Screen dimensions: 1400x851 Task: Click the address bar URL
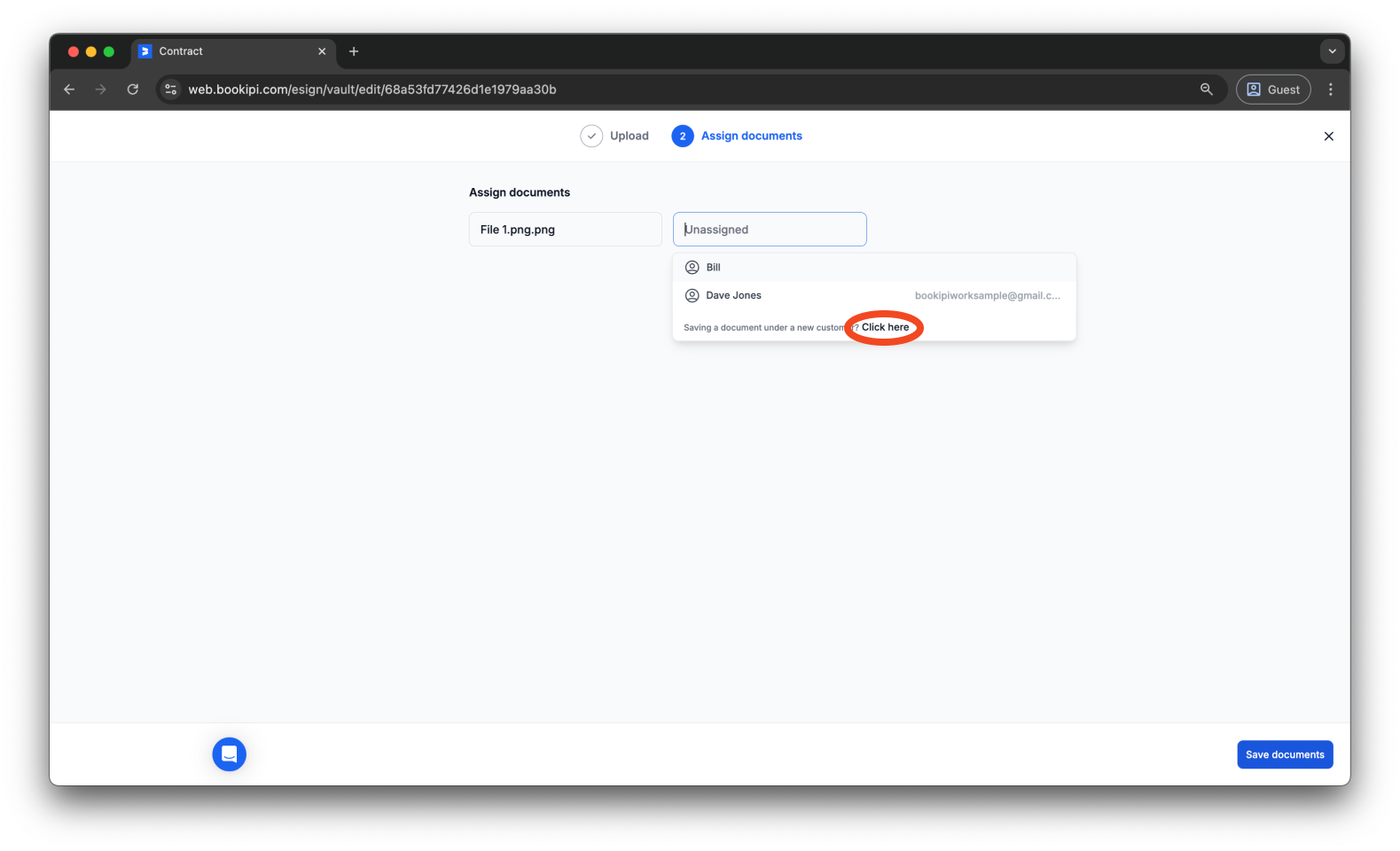pyautogui.click(x=372, y=90)
